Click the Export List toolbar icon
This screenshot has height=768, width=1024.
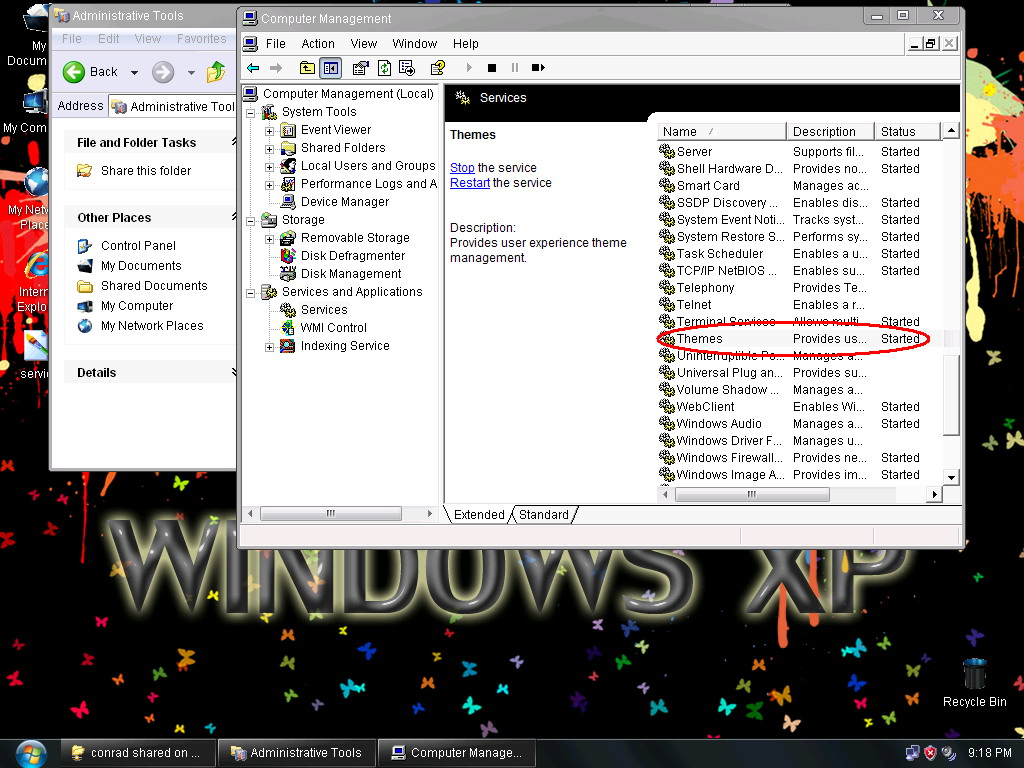[x=407, y=68]
